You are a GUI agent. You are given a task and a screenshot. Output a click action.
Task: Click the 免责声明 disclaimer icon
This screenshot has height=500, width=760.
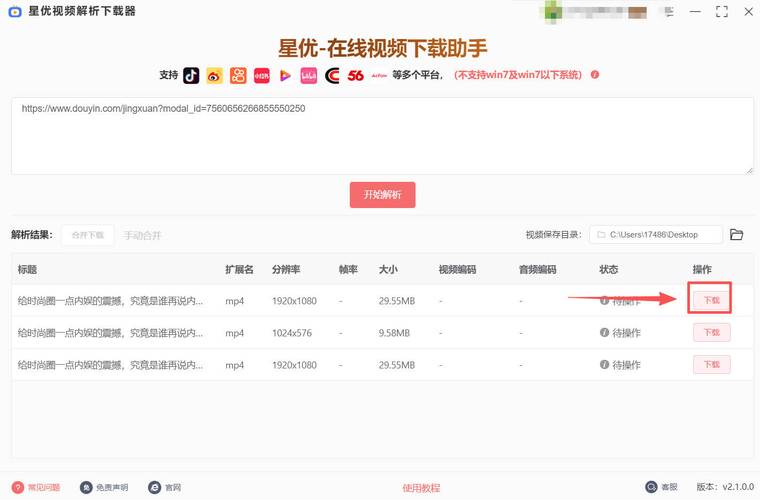tap(86, 487)
